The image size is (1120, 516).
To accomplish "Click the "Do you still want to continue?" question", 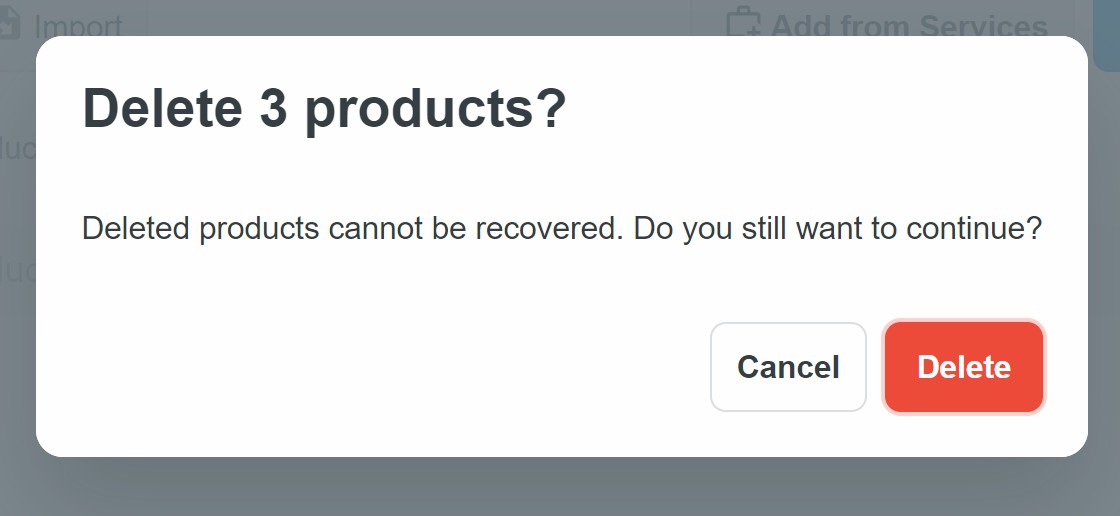I will [838, 229].
